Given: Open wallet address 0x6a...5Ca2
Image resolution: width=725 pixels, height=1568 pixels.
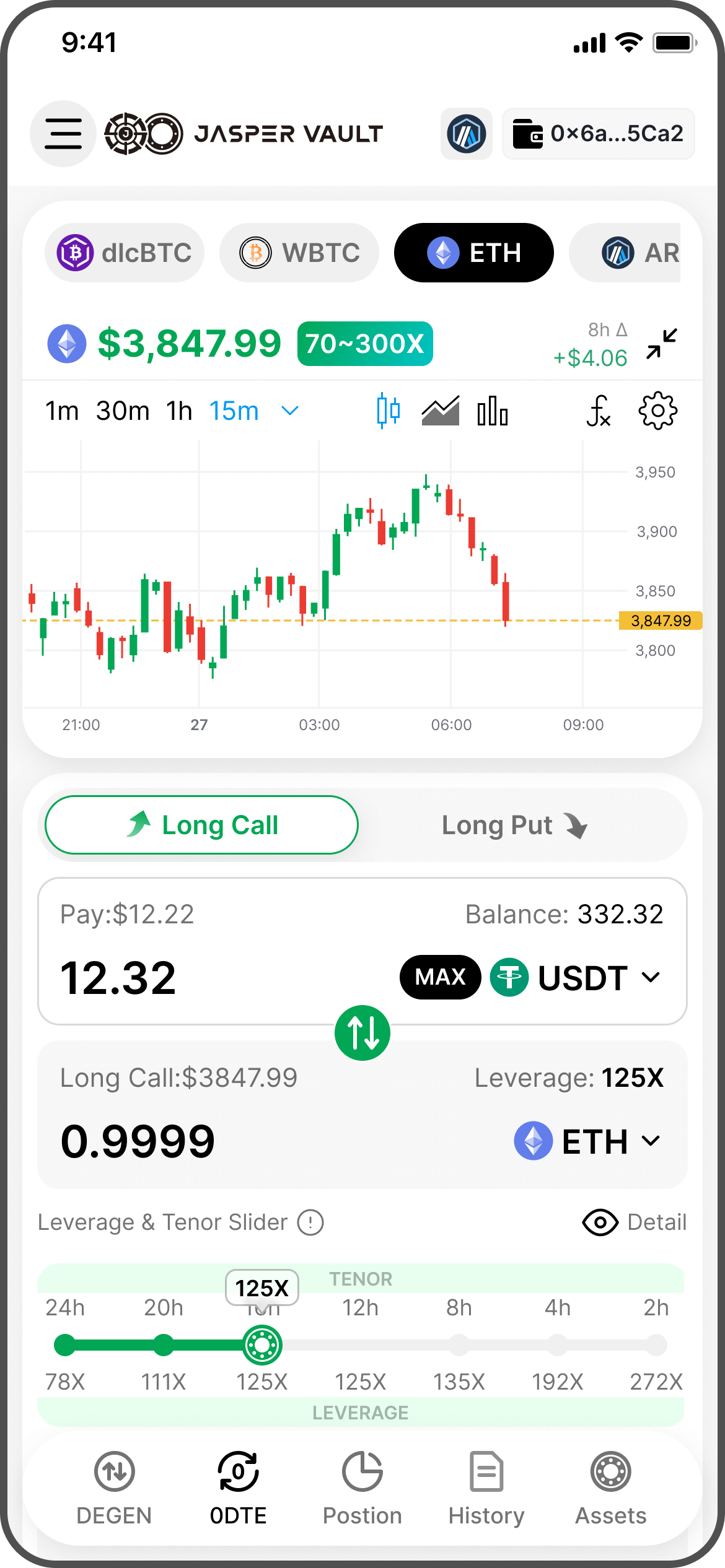Looking at the screenshot, I should point(598,134).
